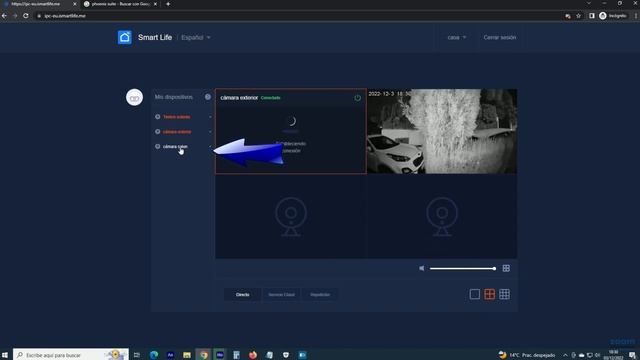Open Task View from taskbar

(137, 355)
